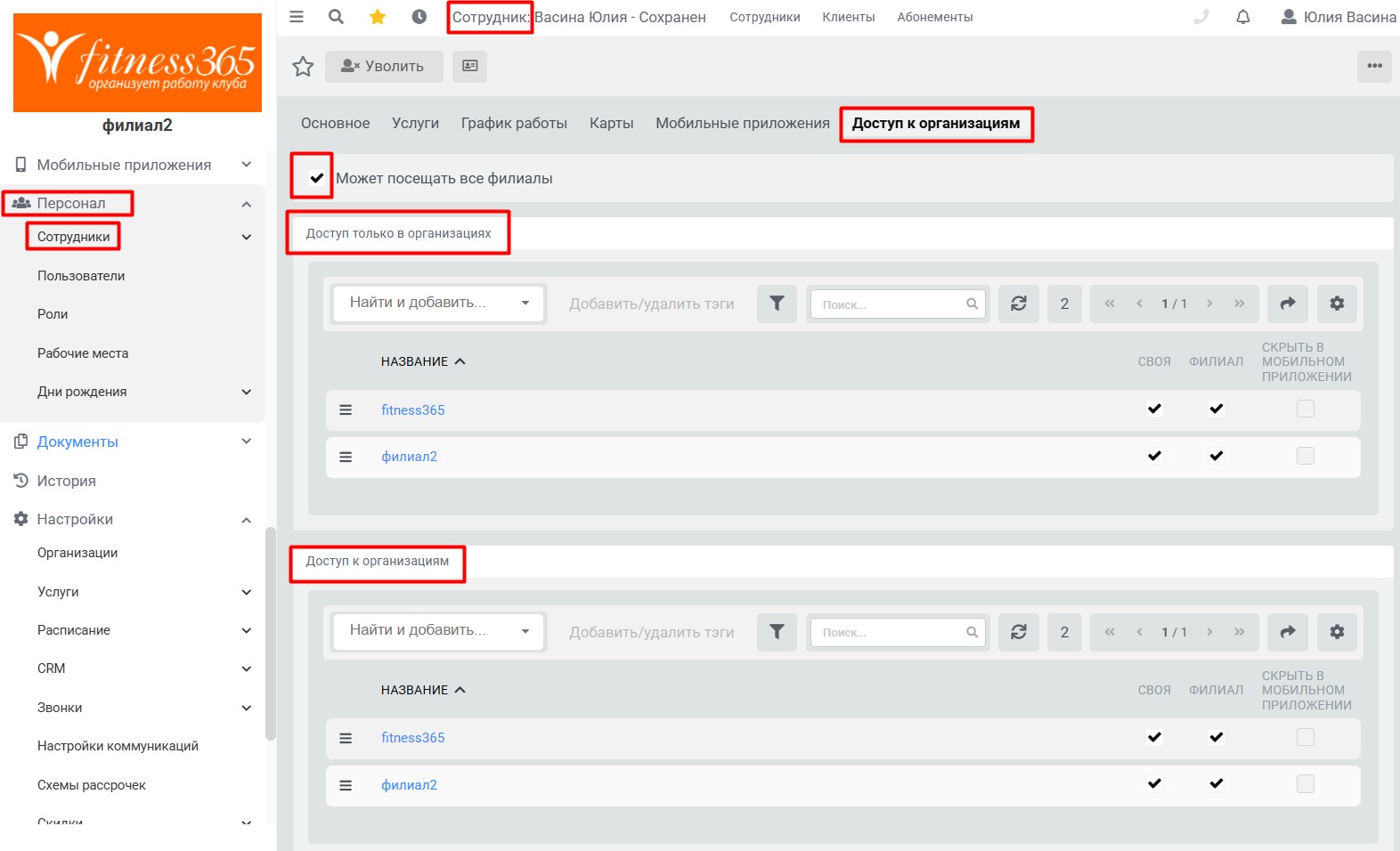This screenshot has width=1400, height=851.
Task: Refresh the first organizations table
Action: pyautogui.click(x=1019, y=304)
